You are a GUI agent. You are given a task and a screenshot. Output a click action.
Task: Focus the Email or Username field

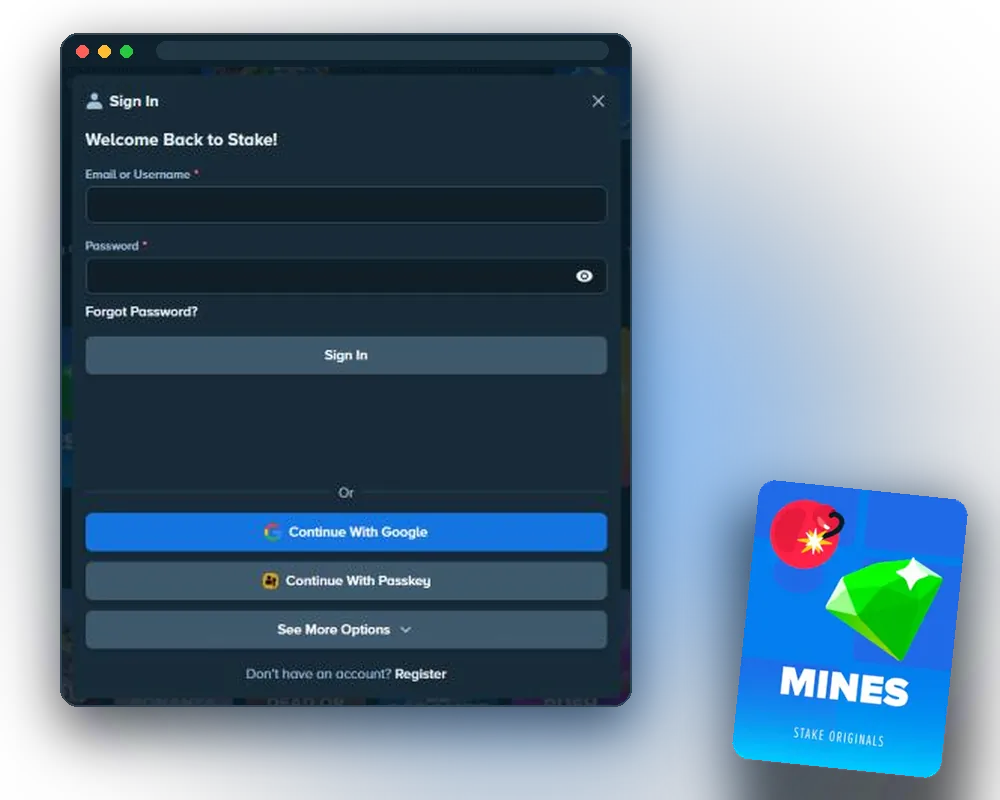click(346, 204)
